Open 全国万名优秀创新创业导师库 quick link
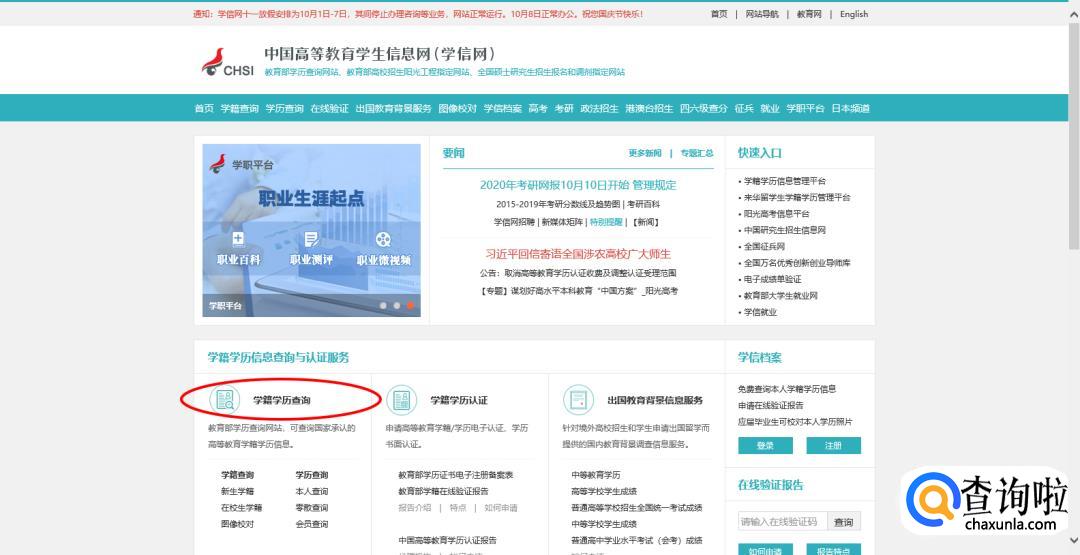Screen dimensions: 1080x555 coord(797,263)
